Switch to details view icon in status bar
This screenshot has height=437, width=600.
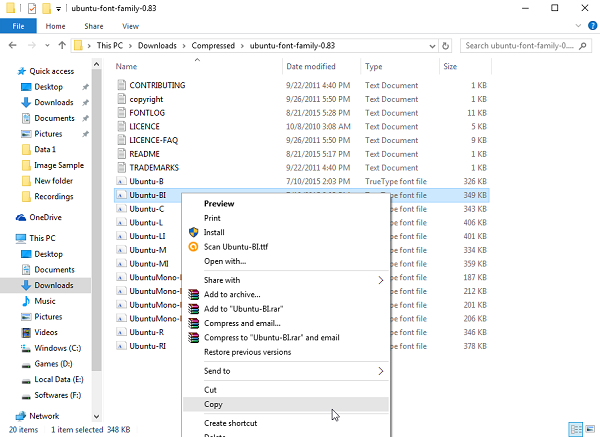576,429
